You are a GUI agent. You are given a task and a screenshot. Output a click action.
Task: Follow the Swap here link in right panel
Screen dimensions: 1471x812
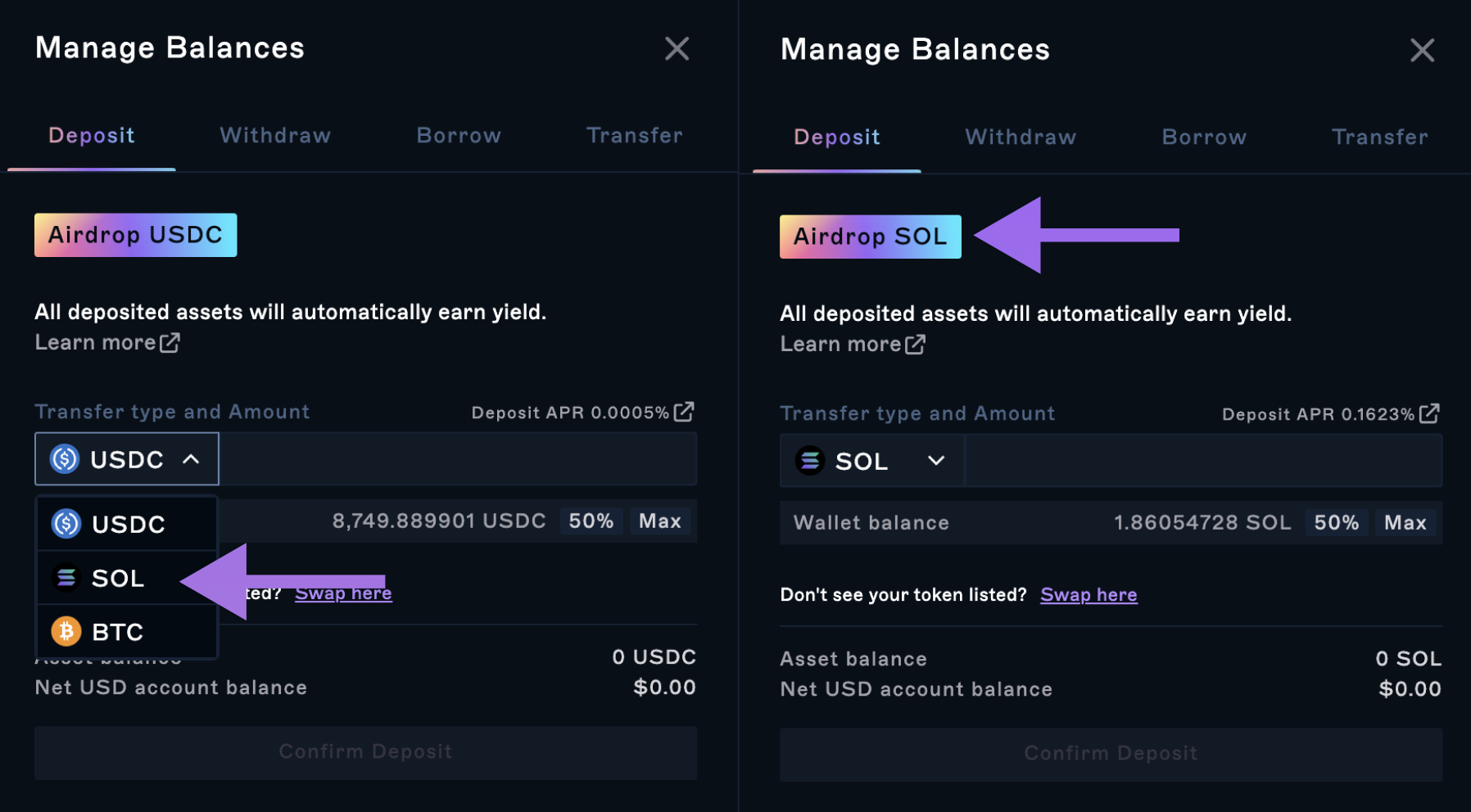tap(1089, 595)
